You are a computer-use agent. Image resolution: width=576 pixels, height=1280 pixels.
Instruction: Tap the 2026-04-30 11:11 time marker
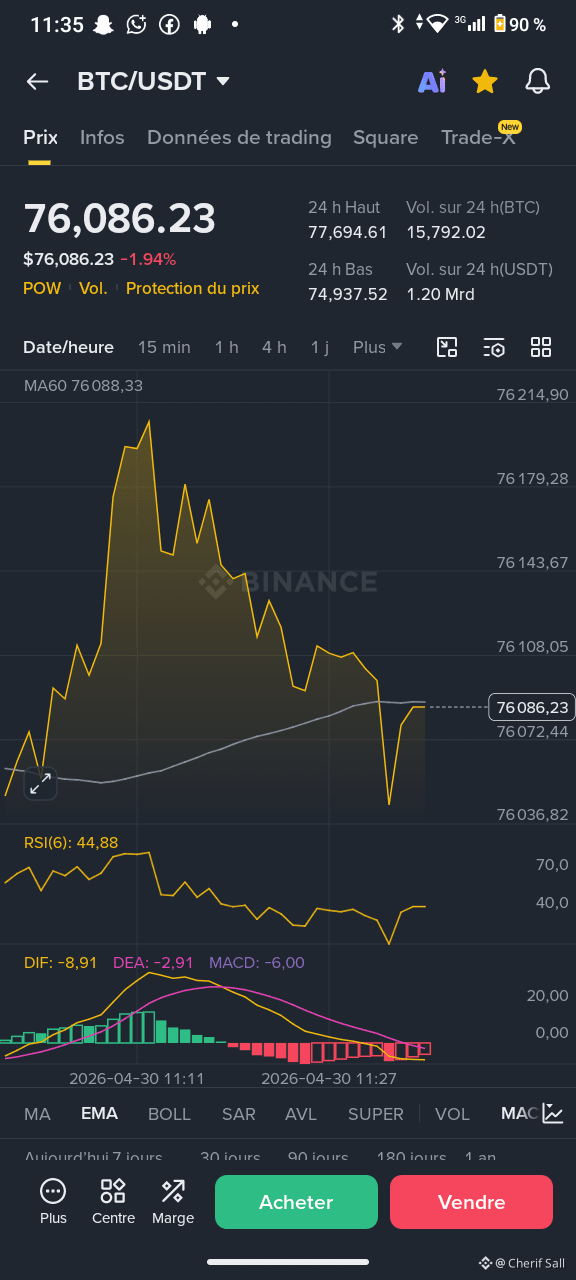tap(136, 1079)
